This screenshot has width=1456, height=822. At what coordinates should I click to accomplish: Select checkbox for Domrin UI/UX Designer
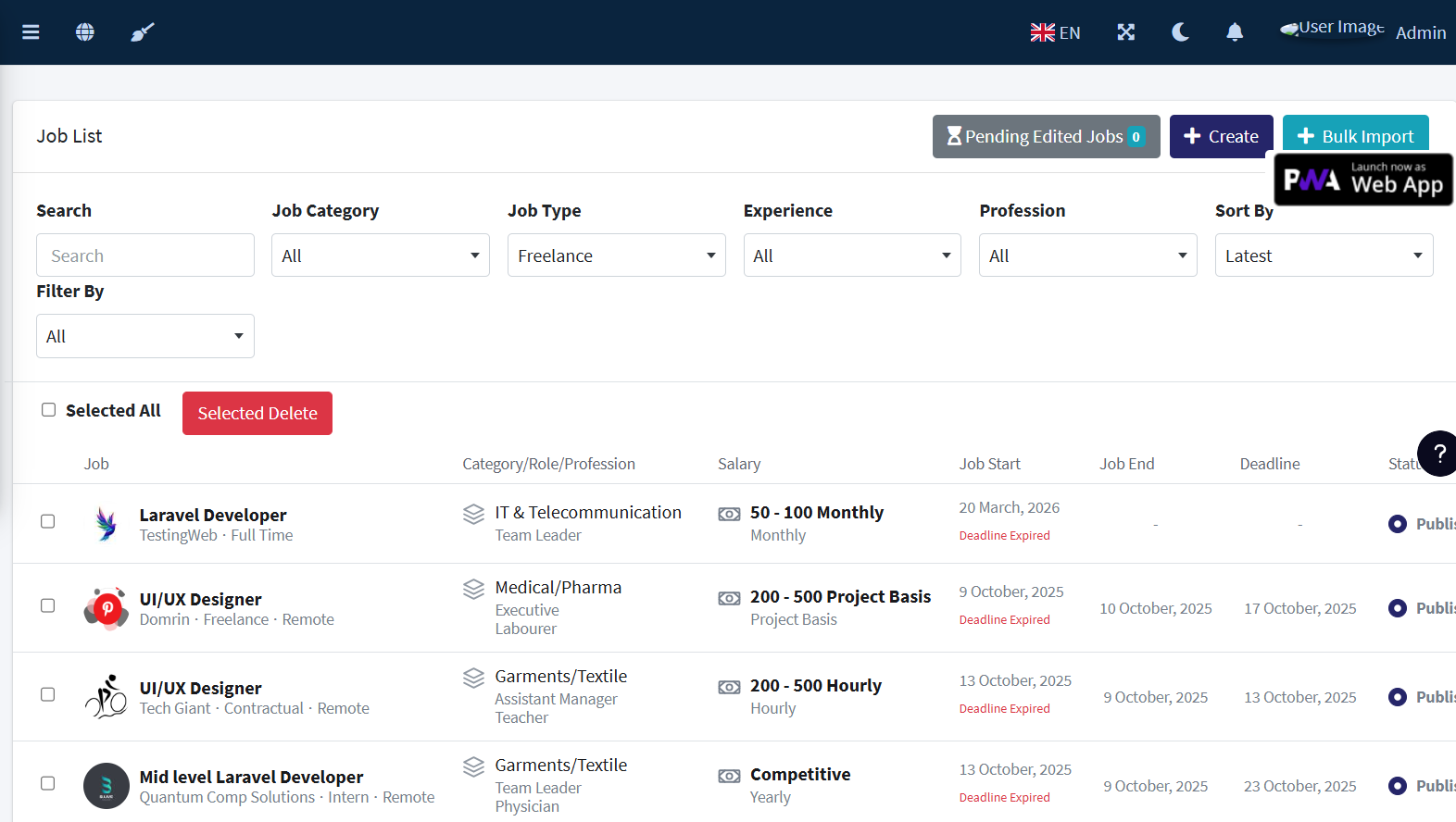(48, 606)
